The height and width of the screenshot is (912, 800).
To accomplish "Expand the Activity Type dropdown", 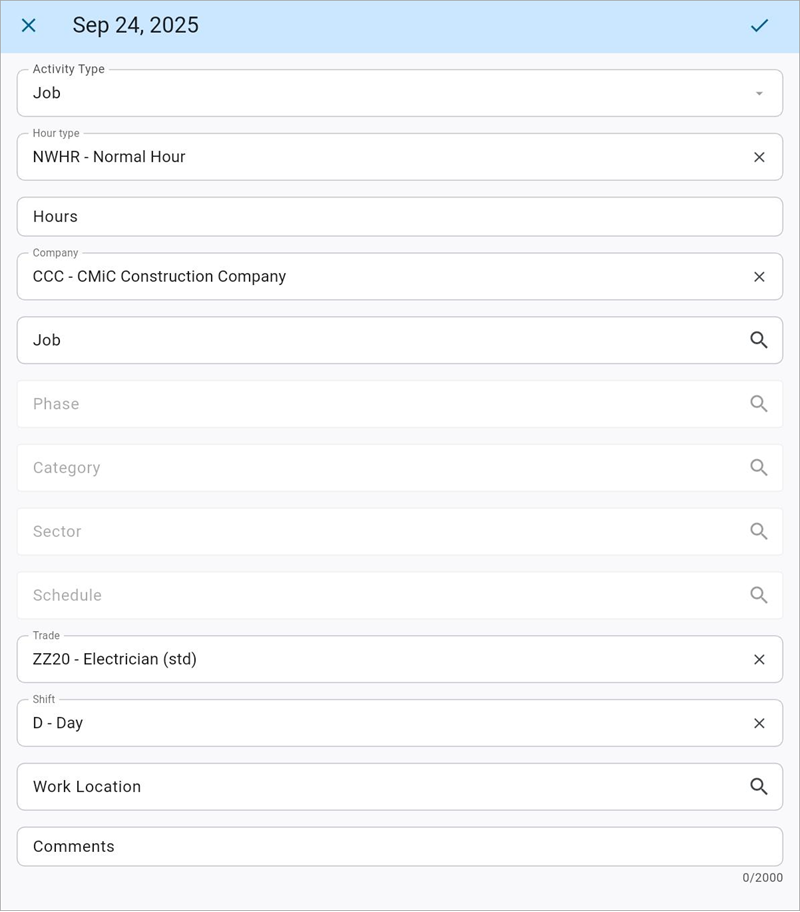I will click(x=758, y=92).
